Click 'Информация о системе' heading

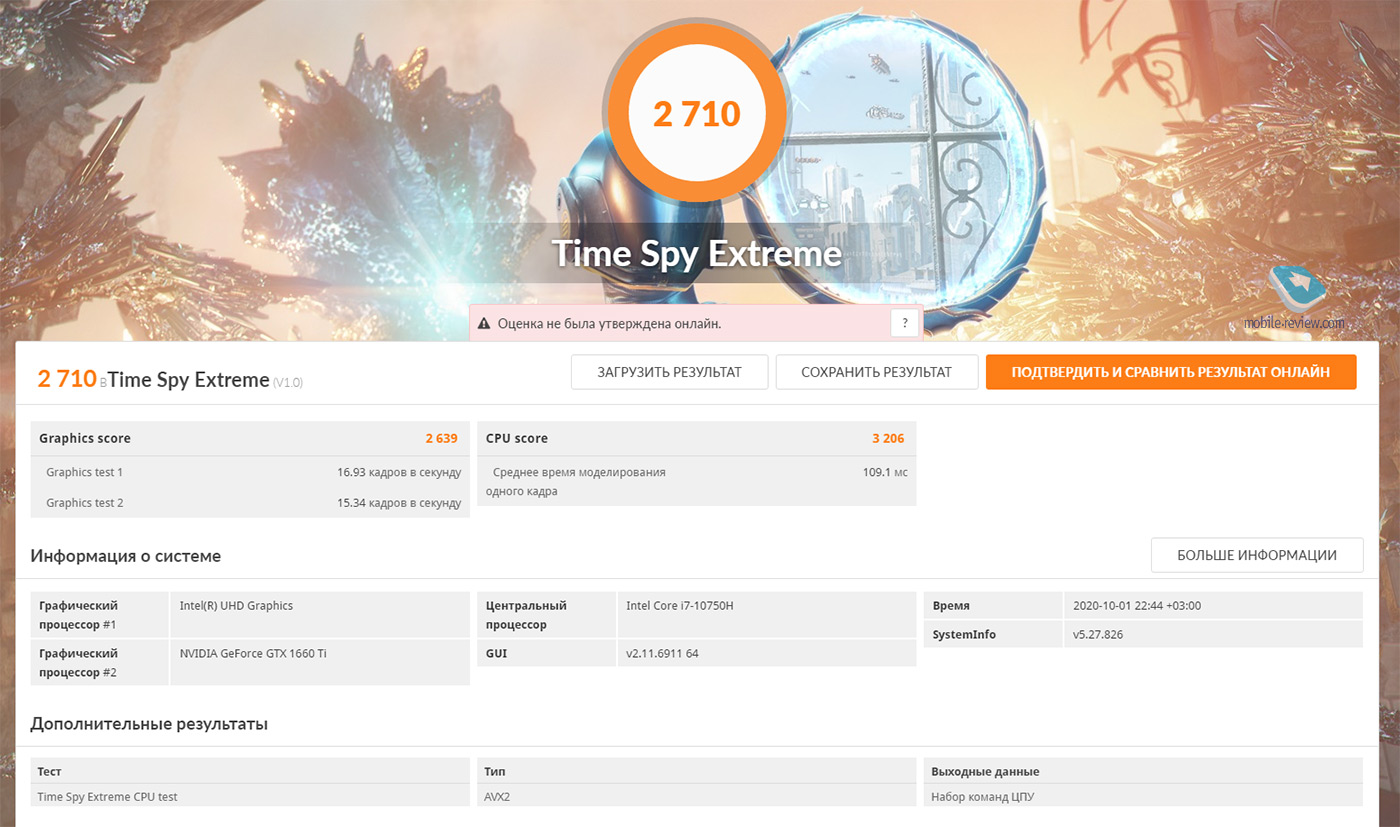coord(126,556)
